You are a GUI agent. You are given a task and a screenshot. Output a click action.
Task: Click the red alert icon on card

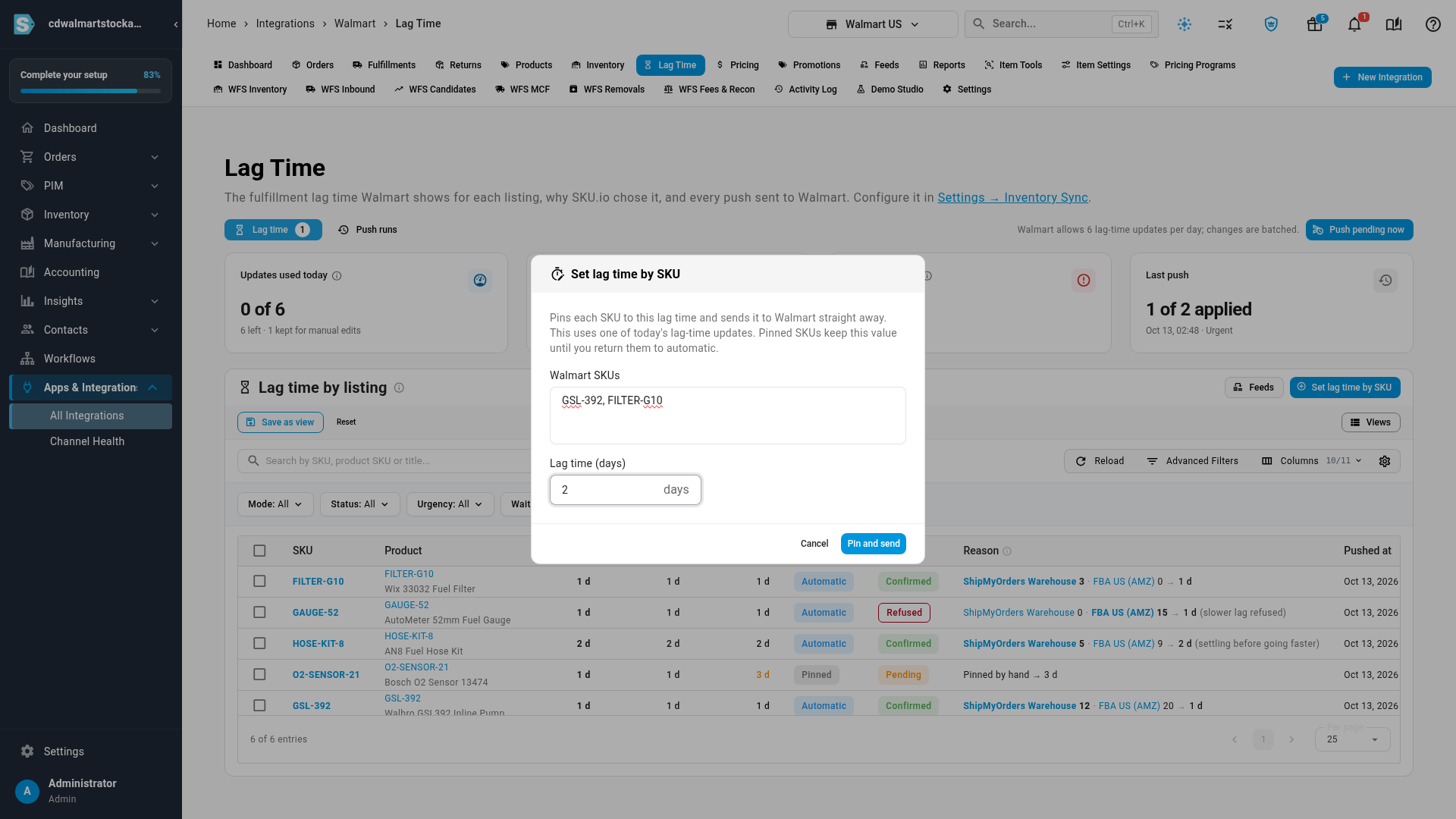tap(1084, 281)
